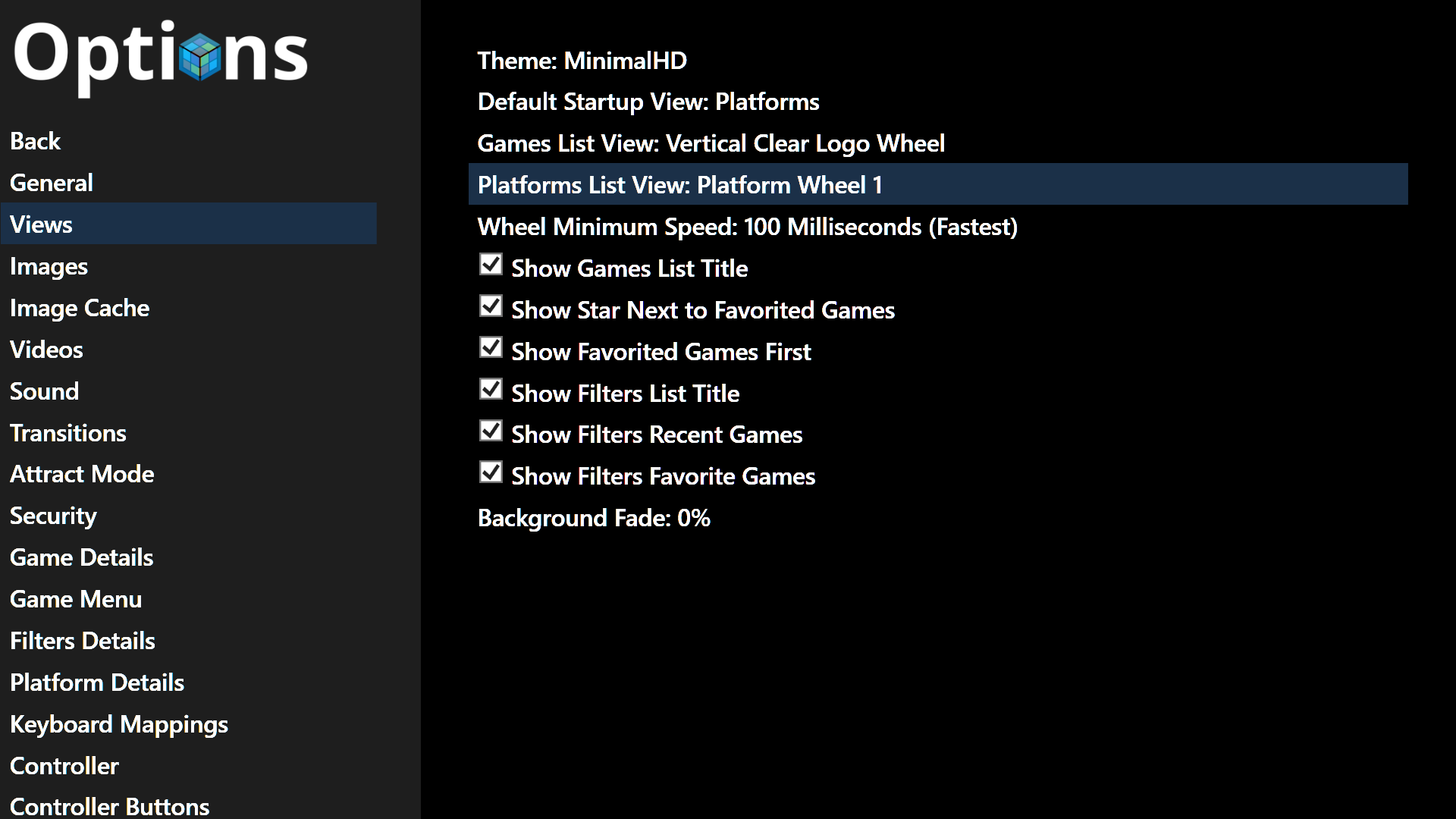The image size is (1456, 819).
Task: Uncheck Show Games List Title
Action: point(491,265)
